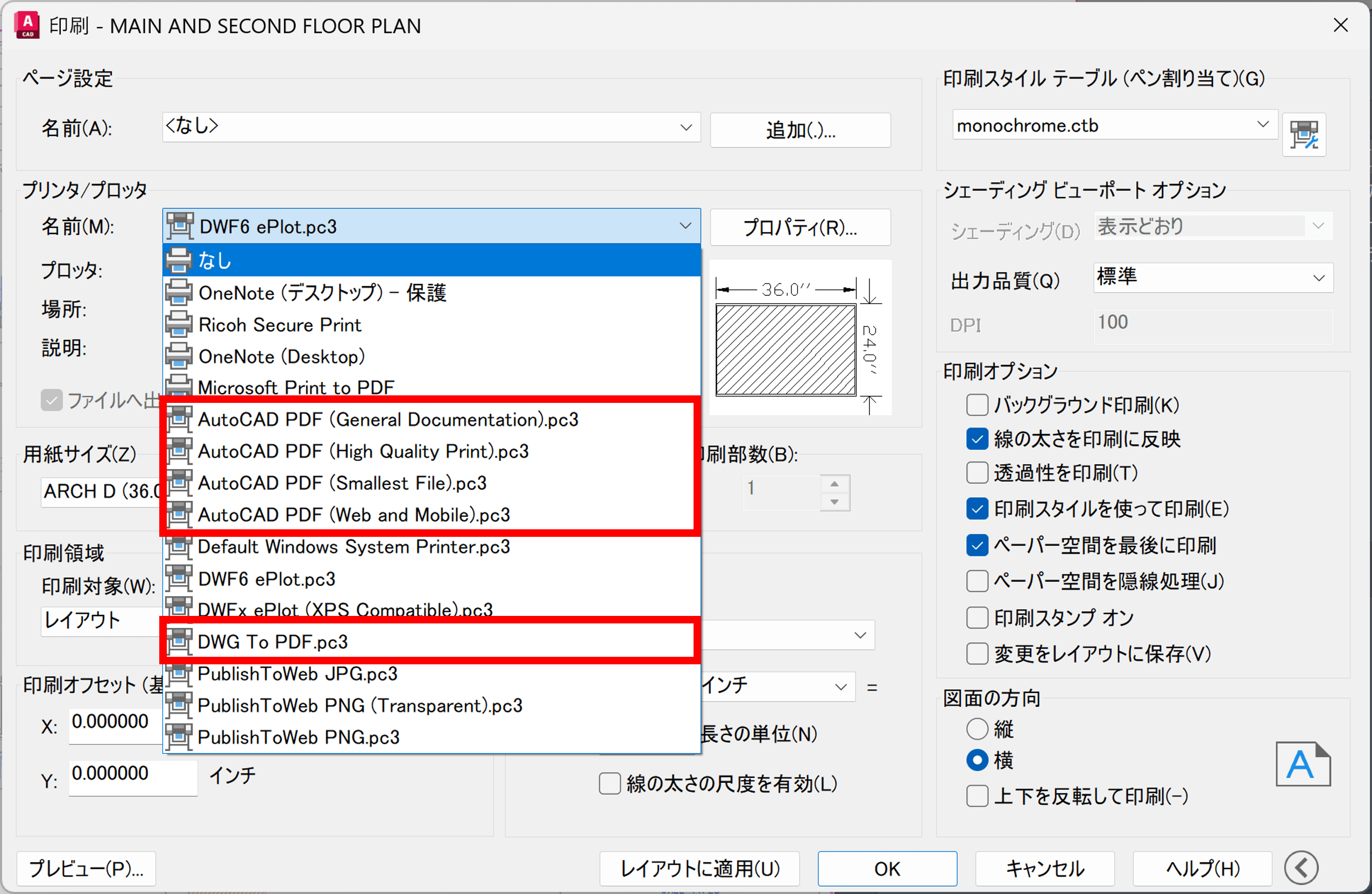Toggle 透過性を印刷 checkbox
Image resolution: width=1372 pixels, height=894 pixels.
[x=977, y=473]
